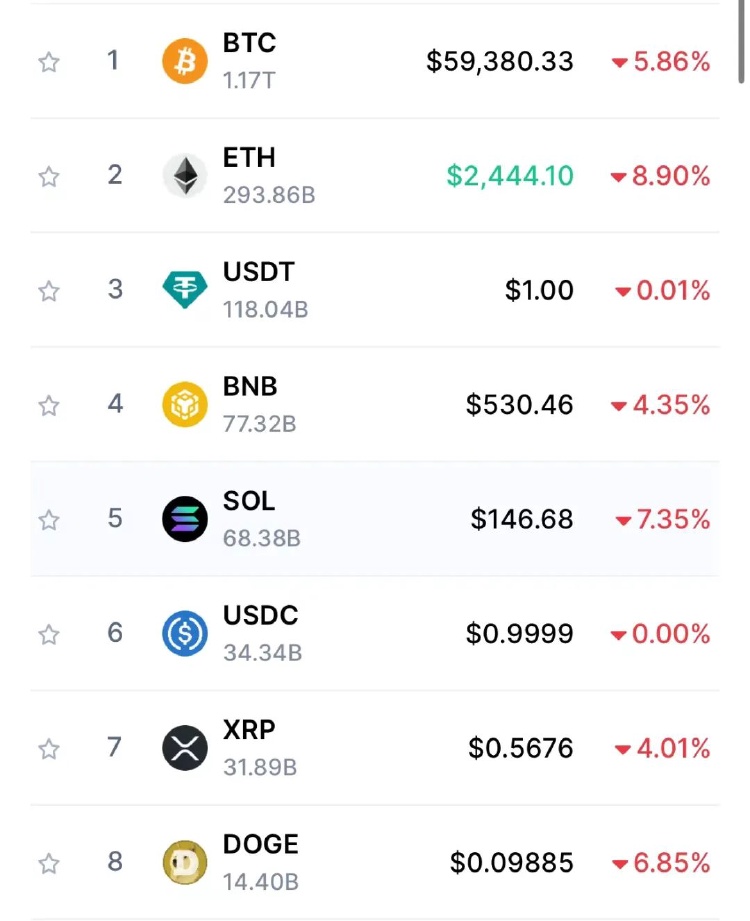
Task: Click the Dogecoin logo icon
Action: tap(184, 863)
